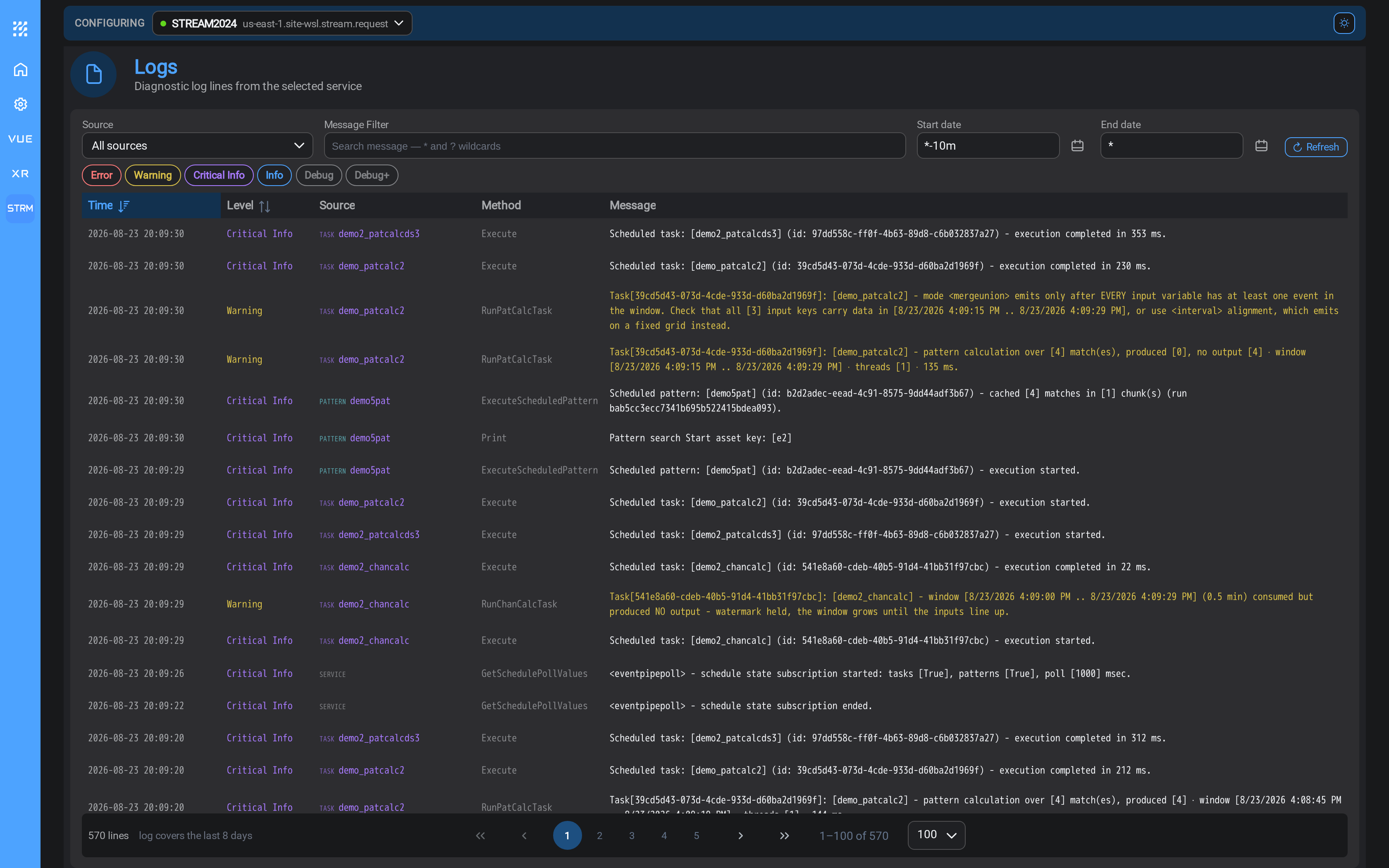Toggle Critical Info level filter
The width and height of the screenshot is (1389, 868).
pos(219,175)
